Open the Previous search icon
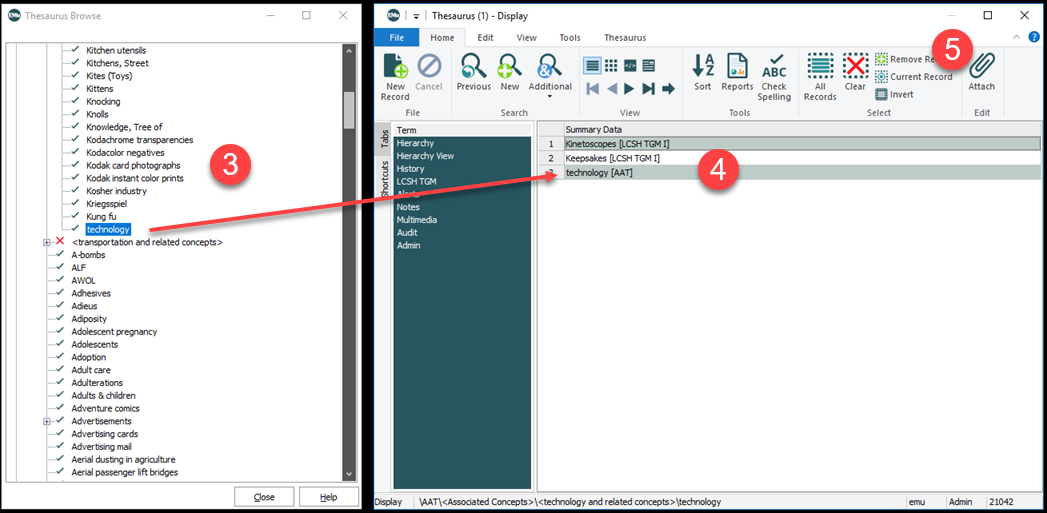 pos(473,68)
